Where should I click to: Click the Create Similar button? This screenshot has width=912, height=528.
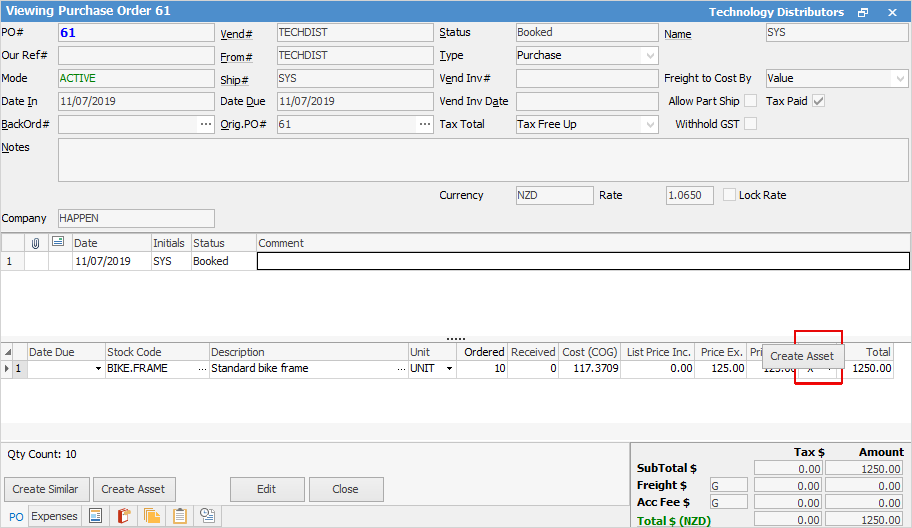click(x=45, y=490)
